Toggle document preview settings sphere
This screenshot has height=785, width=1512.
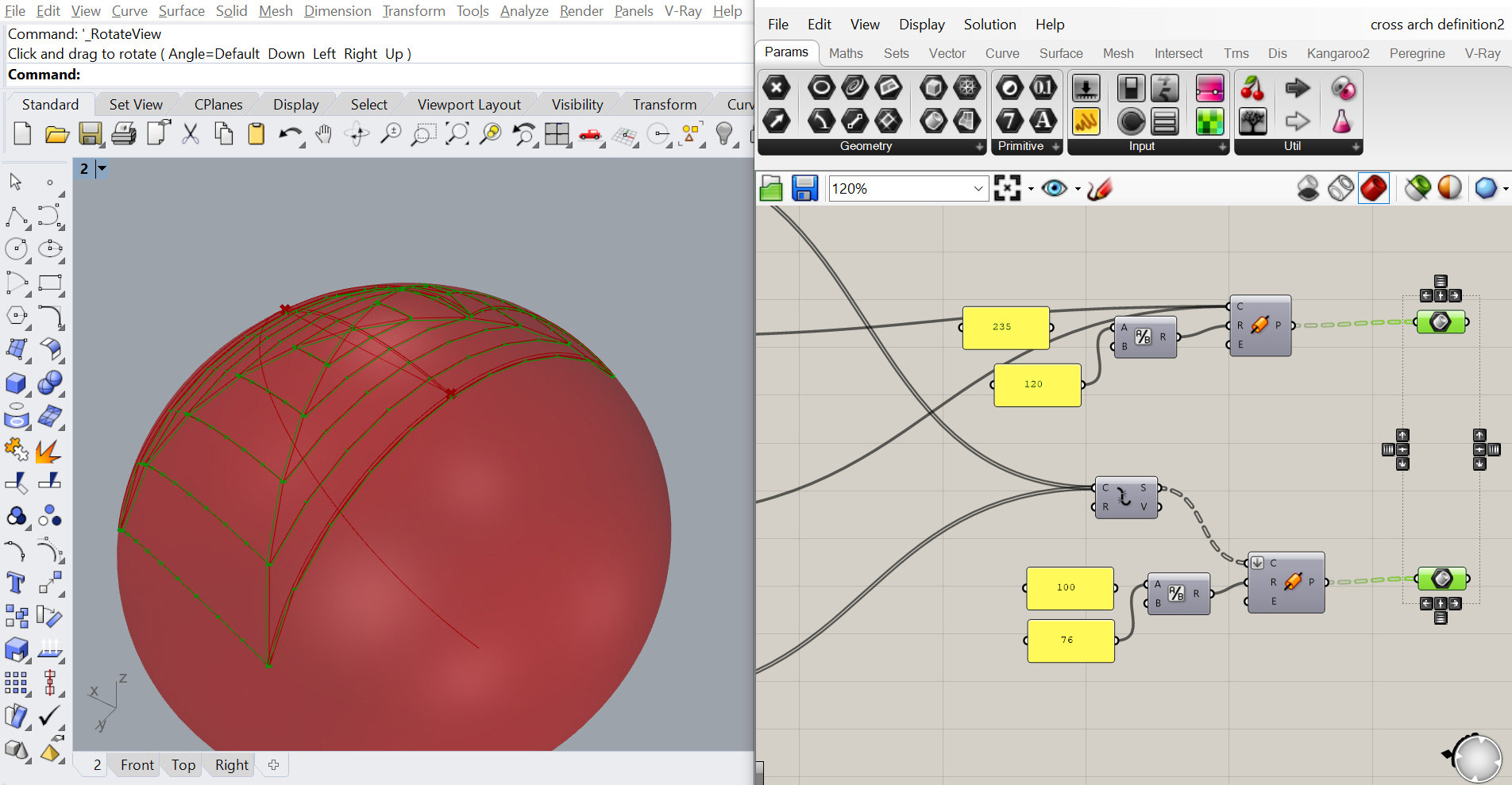click(1449, 189)
